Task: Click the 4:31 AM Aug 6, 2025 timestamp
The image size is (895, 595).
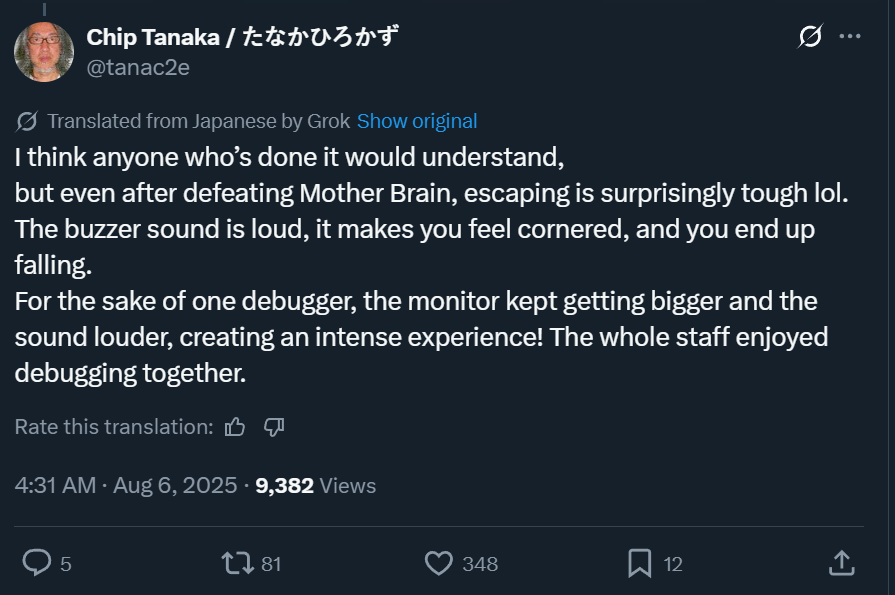Action: pos(126,486)
